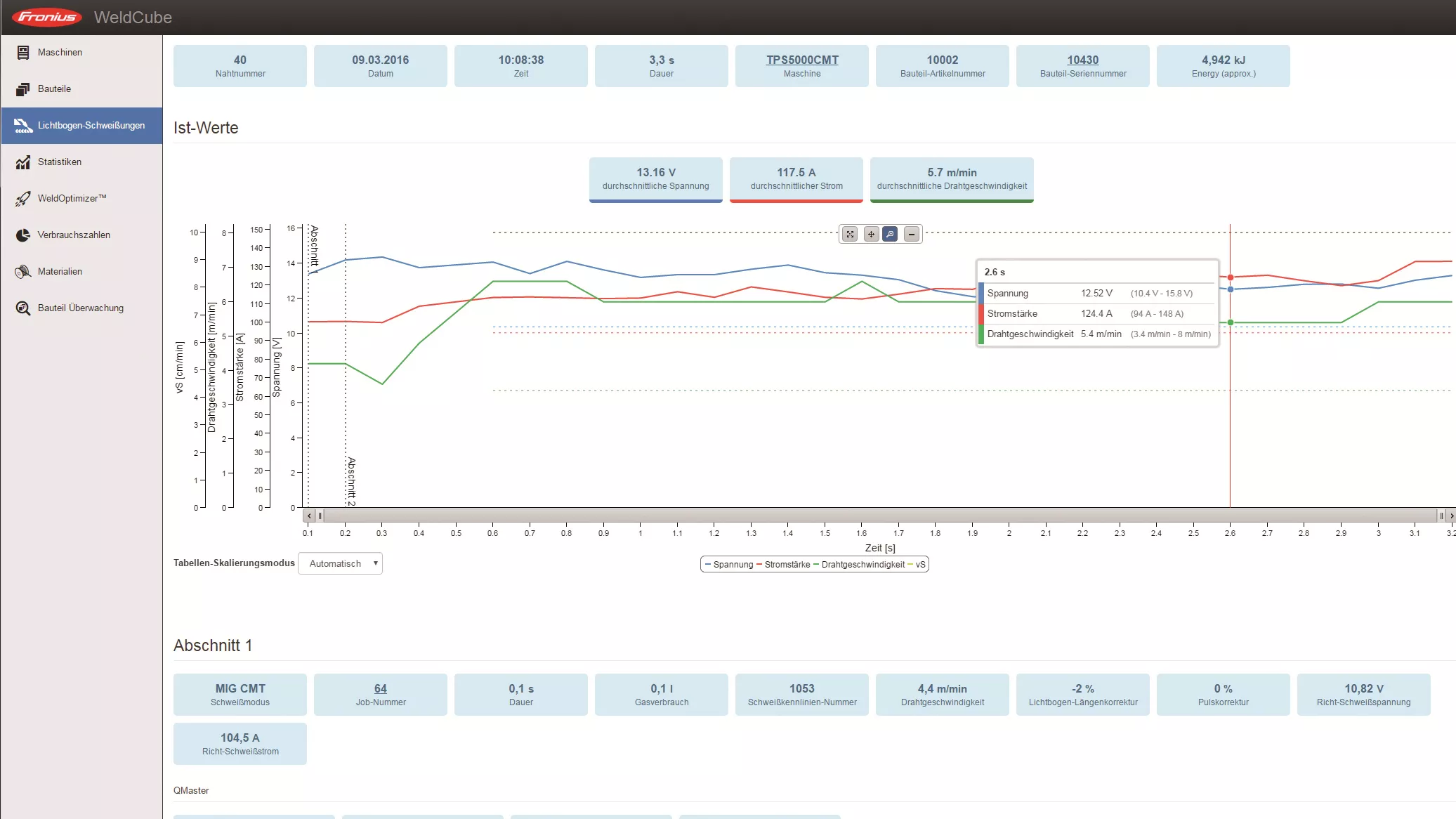Click the Statistiken chart icon
This screenshot has height=819, width=1456.
tap(23, 162)
